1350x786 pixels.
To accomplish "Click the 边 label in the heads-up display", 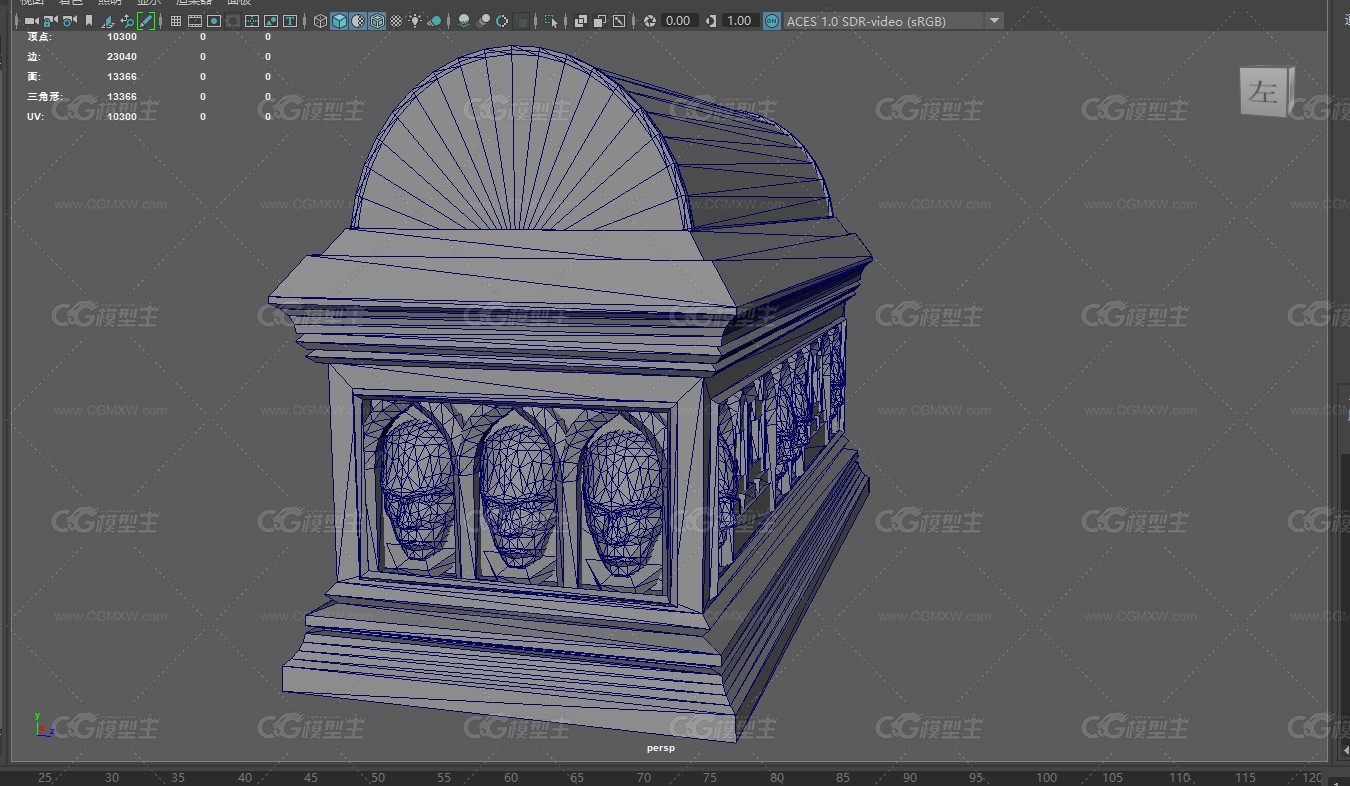I will [32, 56].
